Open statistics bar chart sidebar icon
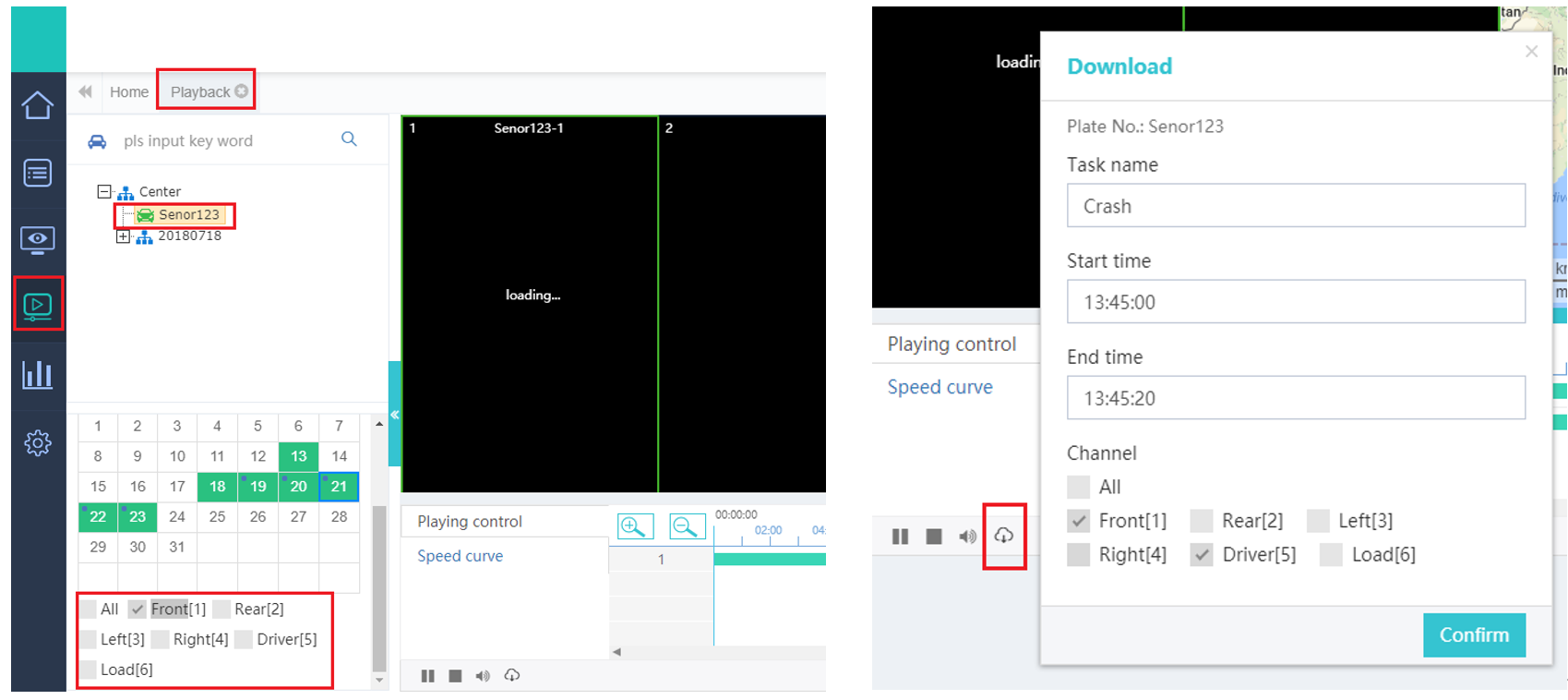 pyautogui.click(x=37, y=374)
